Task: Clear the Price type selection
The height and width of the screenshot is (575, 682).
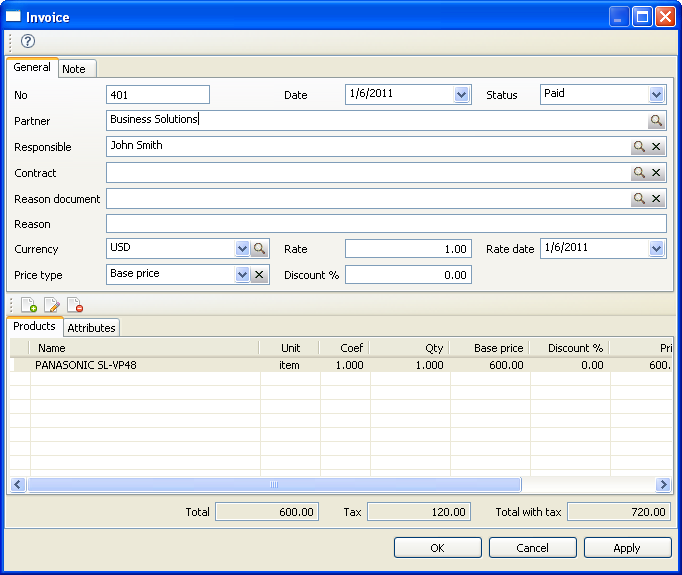Action: 259,275
